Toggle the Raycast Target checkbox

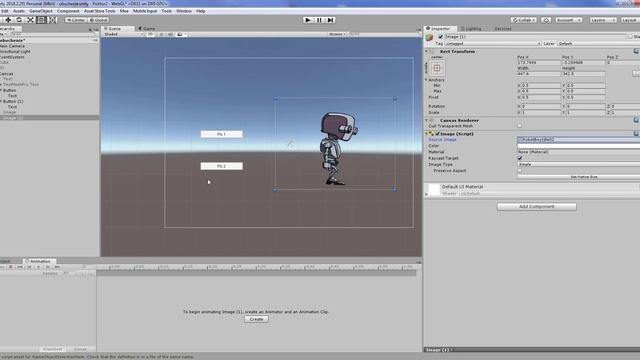tap(520, 158)
